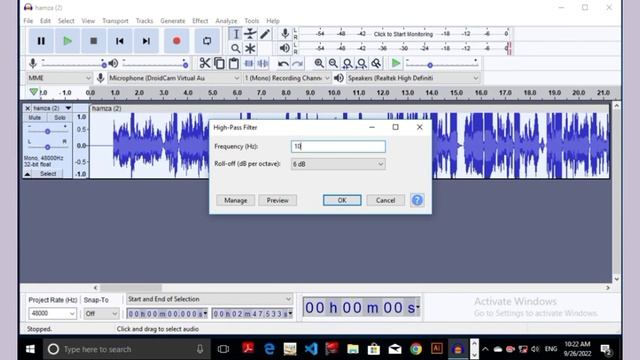The height and width of the screenshot is (360, 640).
Task: Click Fit Project to Width icon
Action: (x=362, y=63)
